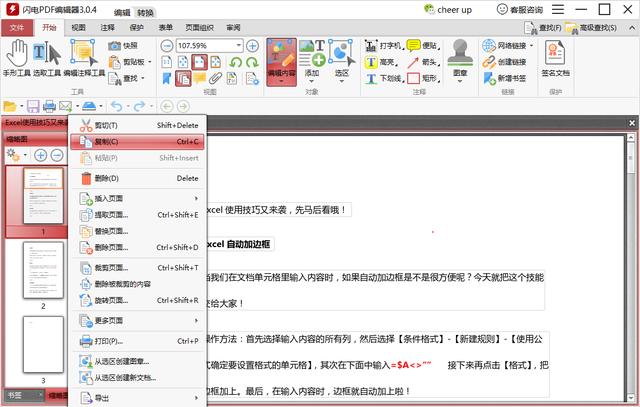Image resolution: width=640 pixels, height=407 pixels.
Task: Zoom out thumbnails with minus icon
Action: 57,155
